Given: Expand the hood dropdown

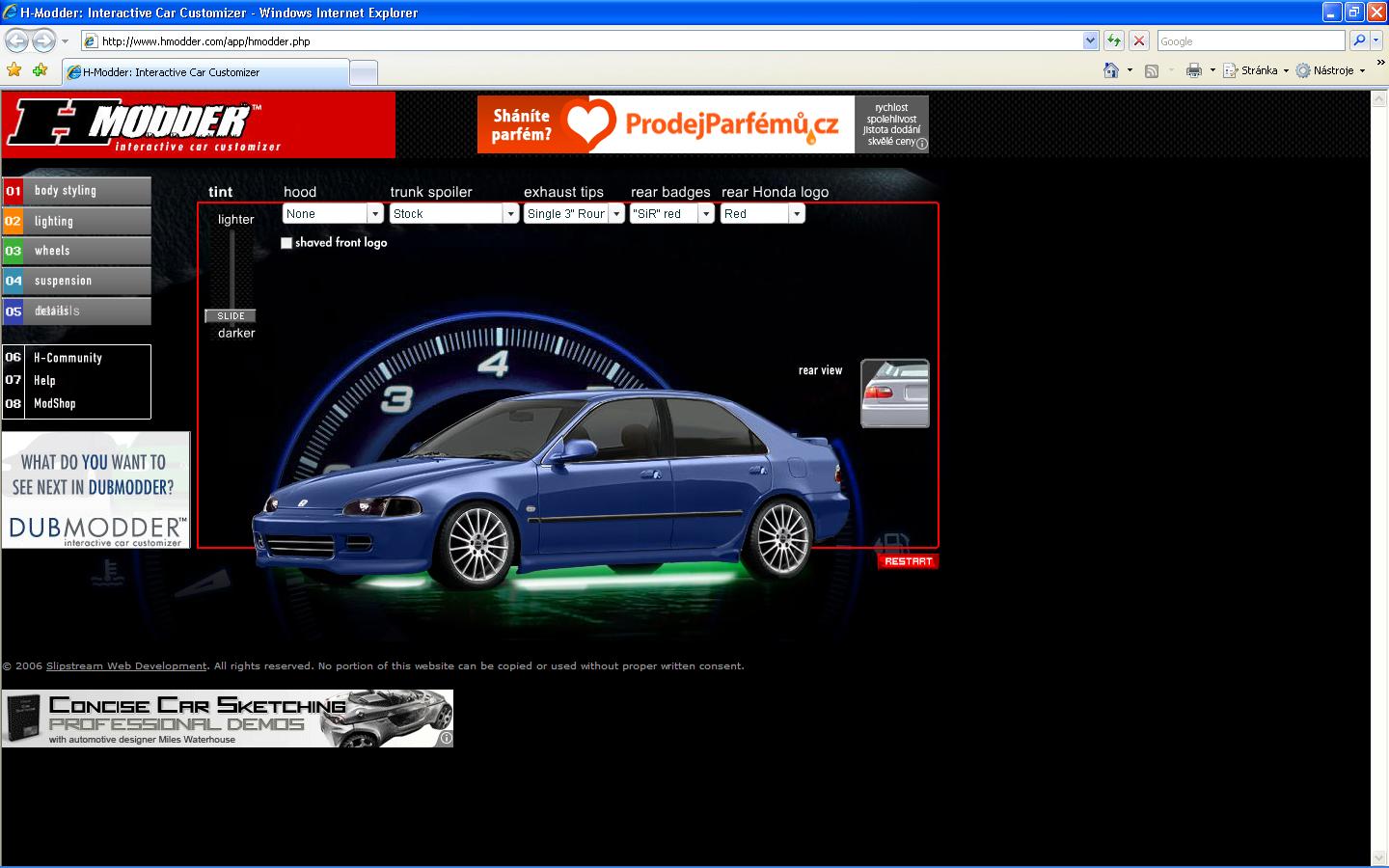Looking at the screenshot, I should click(x=375, y=214).
